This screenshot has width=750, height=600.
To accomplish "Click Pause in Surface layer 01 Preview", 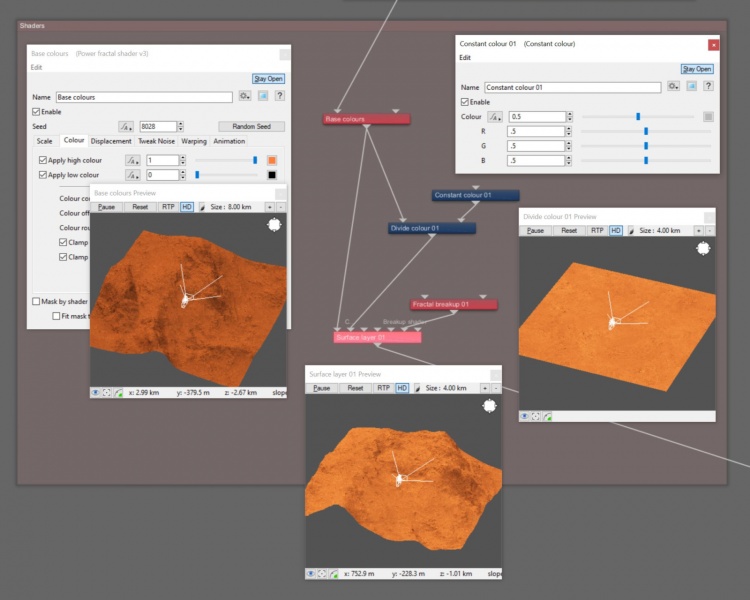I will pyautogui.click(x=322, y=388).
